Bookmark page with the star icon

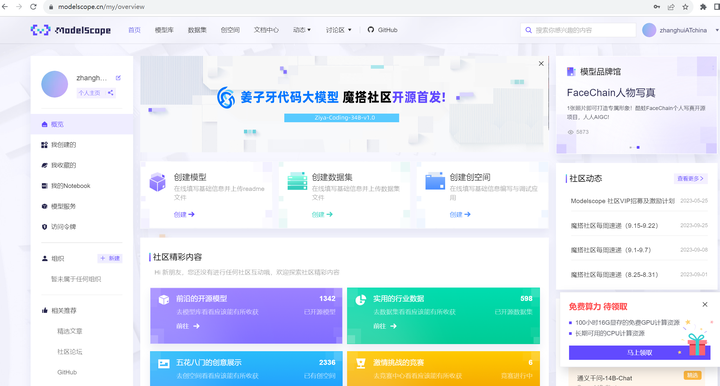pyautogui.click(x=685, y=6)
